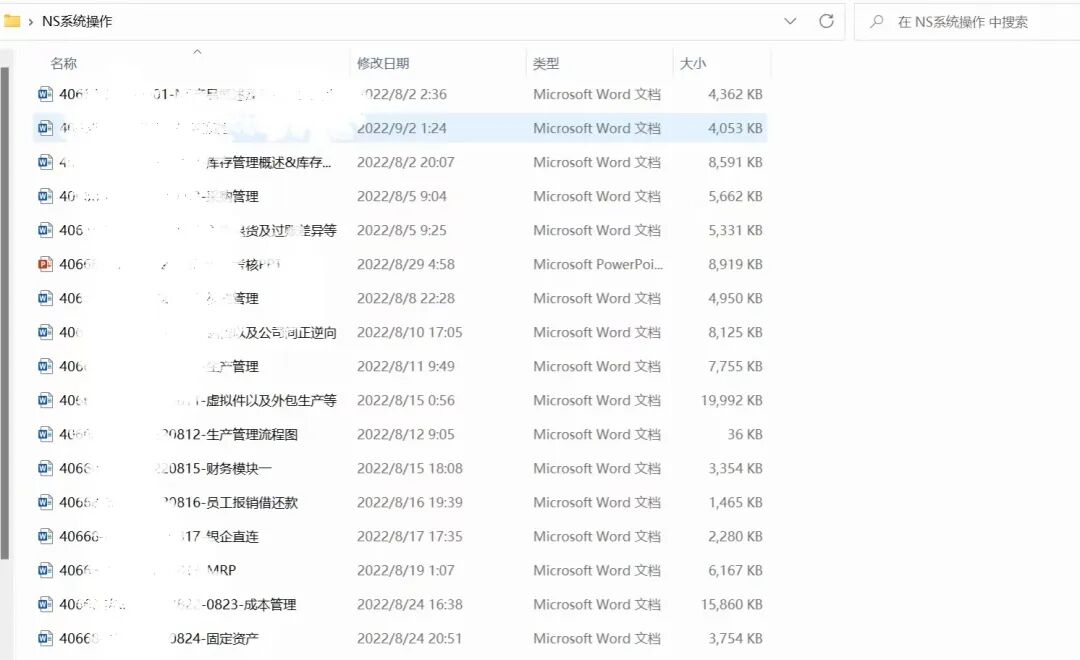Sort files by the 大小 column header
The width and height of the screenshot is (1080, 660).
pos(693,63)
